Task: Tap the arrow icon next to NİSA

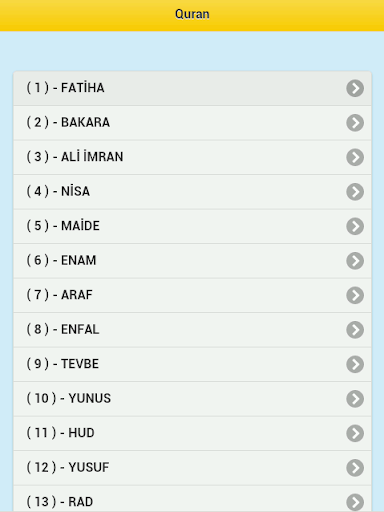Action: 355,192
